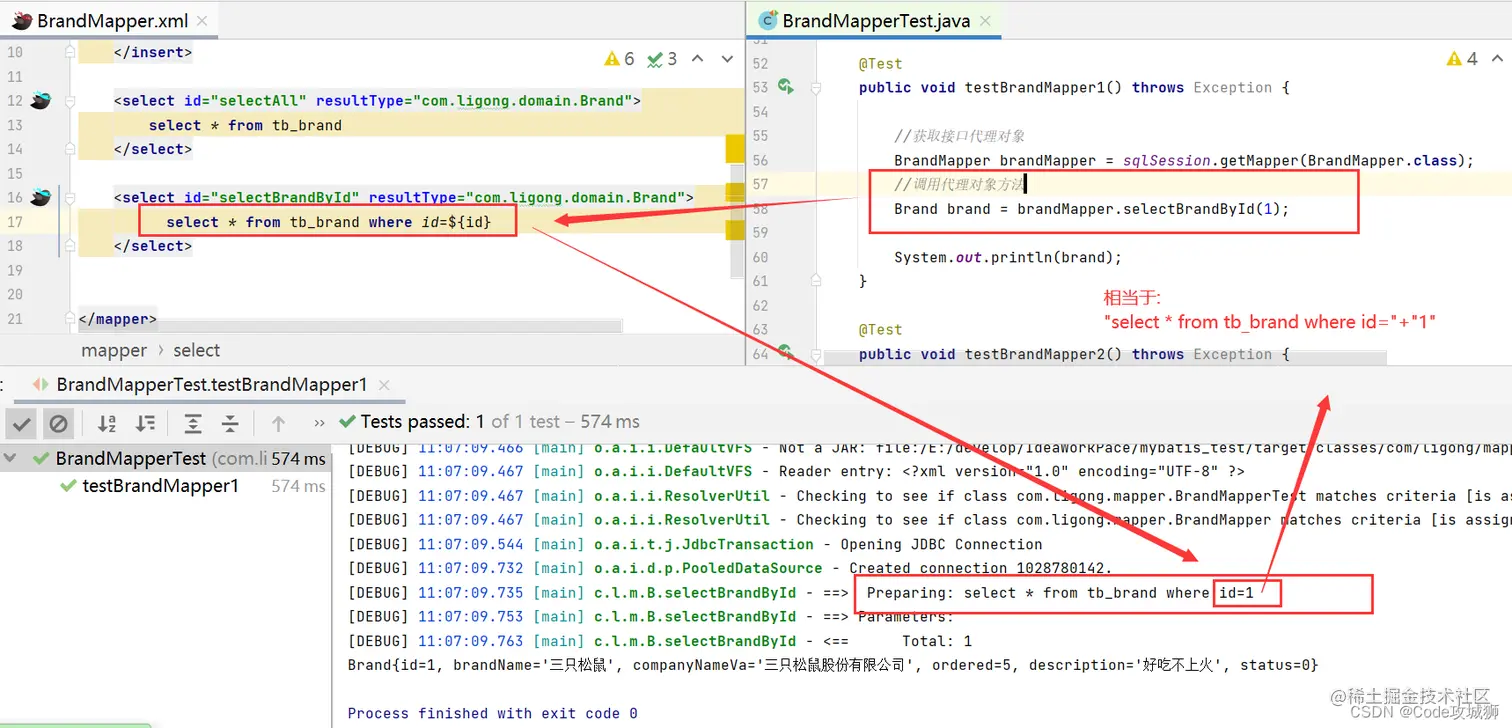This screenshot has height=728, width=1512.
Task: Toggle Show Ignored tests button
Action: click(59, 423)
